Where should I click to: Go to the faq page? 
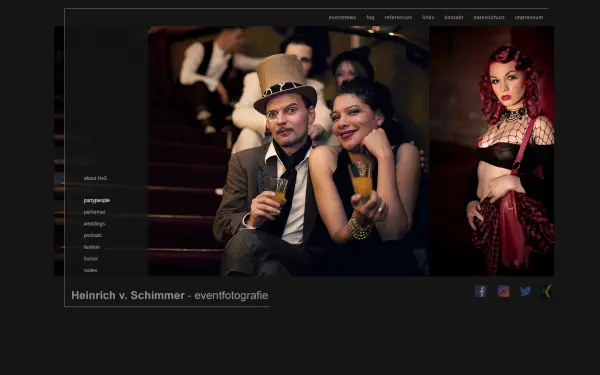click(x=370, y=17)
